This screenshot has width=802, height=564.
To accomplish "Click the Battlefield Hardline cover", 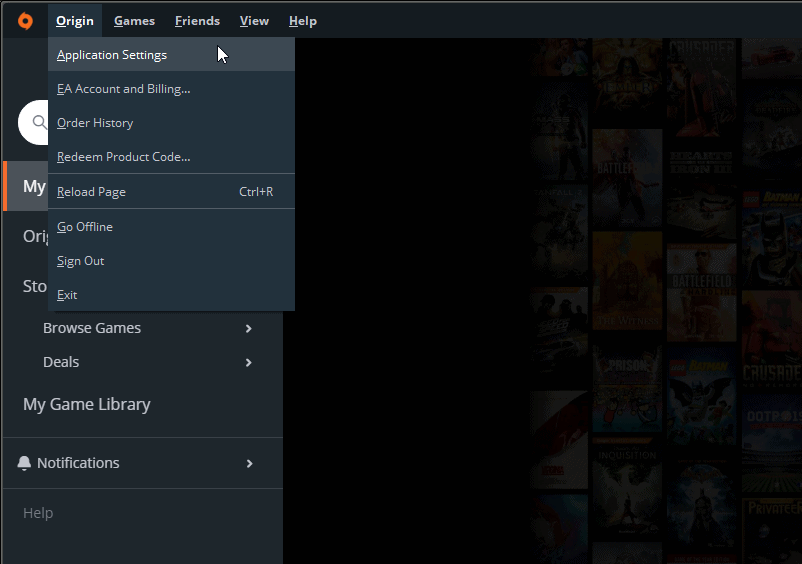I will [x=702, y=293].
